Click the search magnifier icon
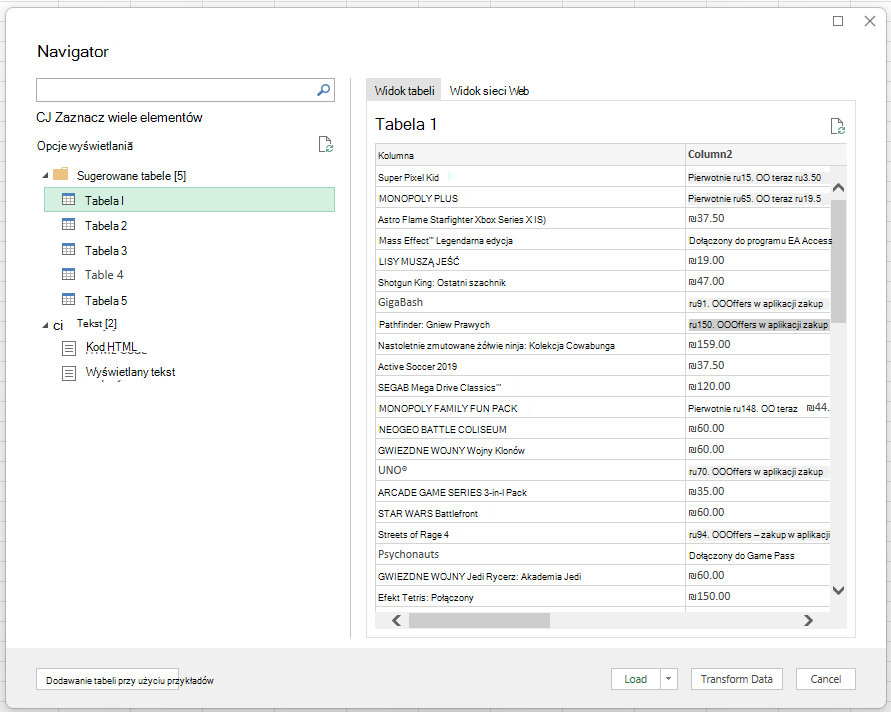The width and height of the screenshot is (891, 712). pos(323,90)
